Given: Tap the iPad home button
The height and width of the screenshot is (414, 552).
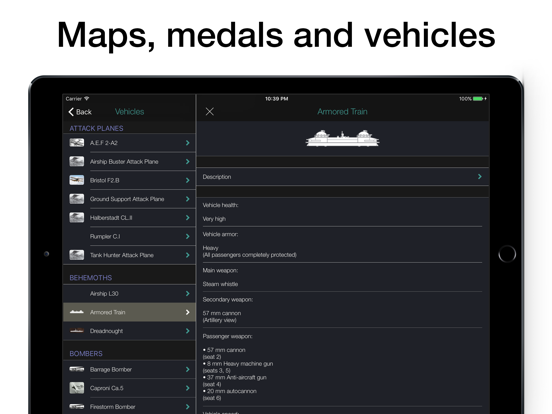Looking at the screenshot, I should click(507, 254).
